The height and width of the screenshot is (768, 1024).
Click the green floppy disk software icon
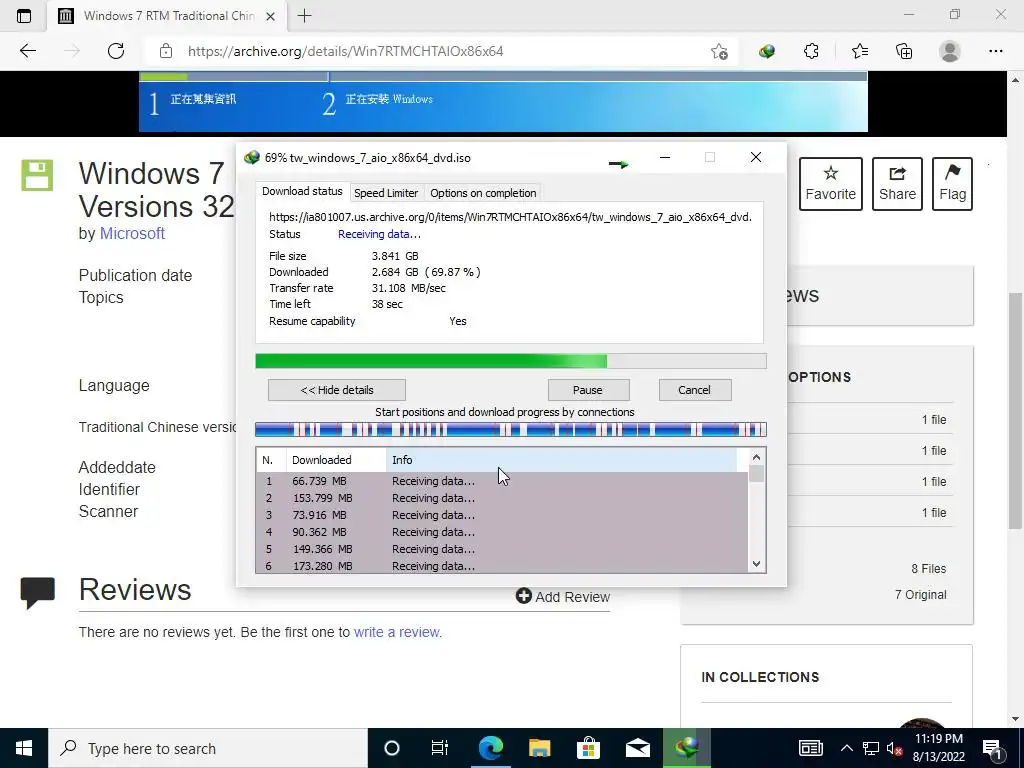pos(37,175)
